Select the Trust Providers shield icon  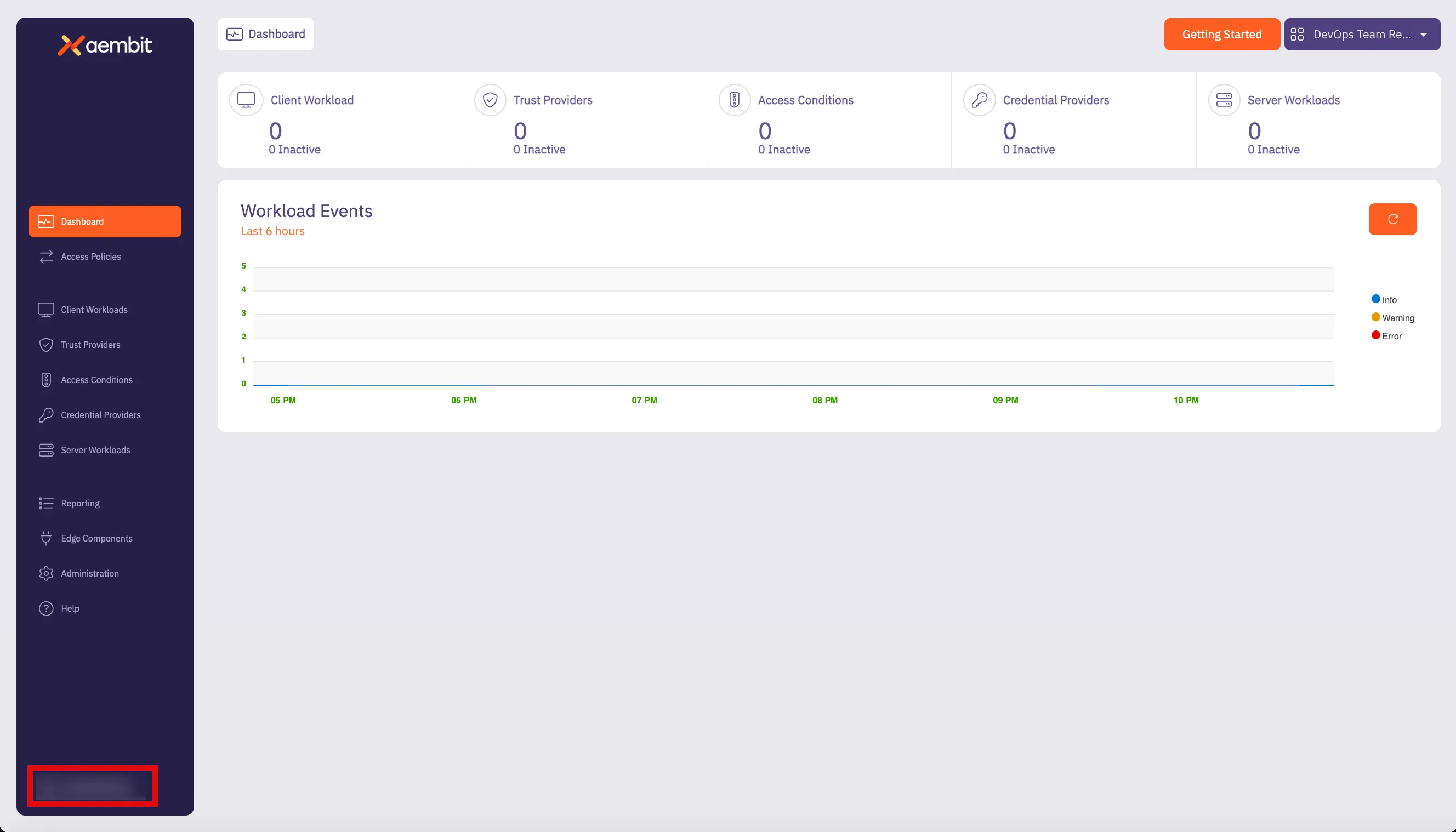pyautogui.click(x=46, y=345)
